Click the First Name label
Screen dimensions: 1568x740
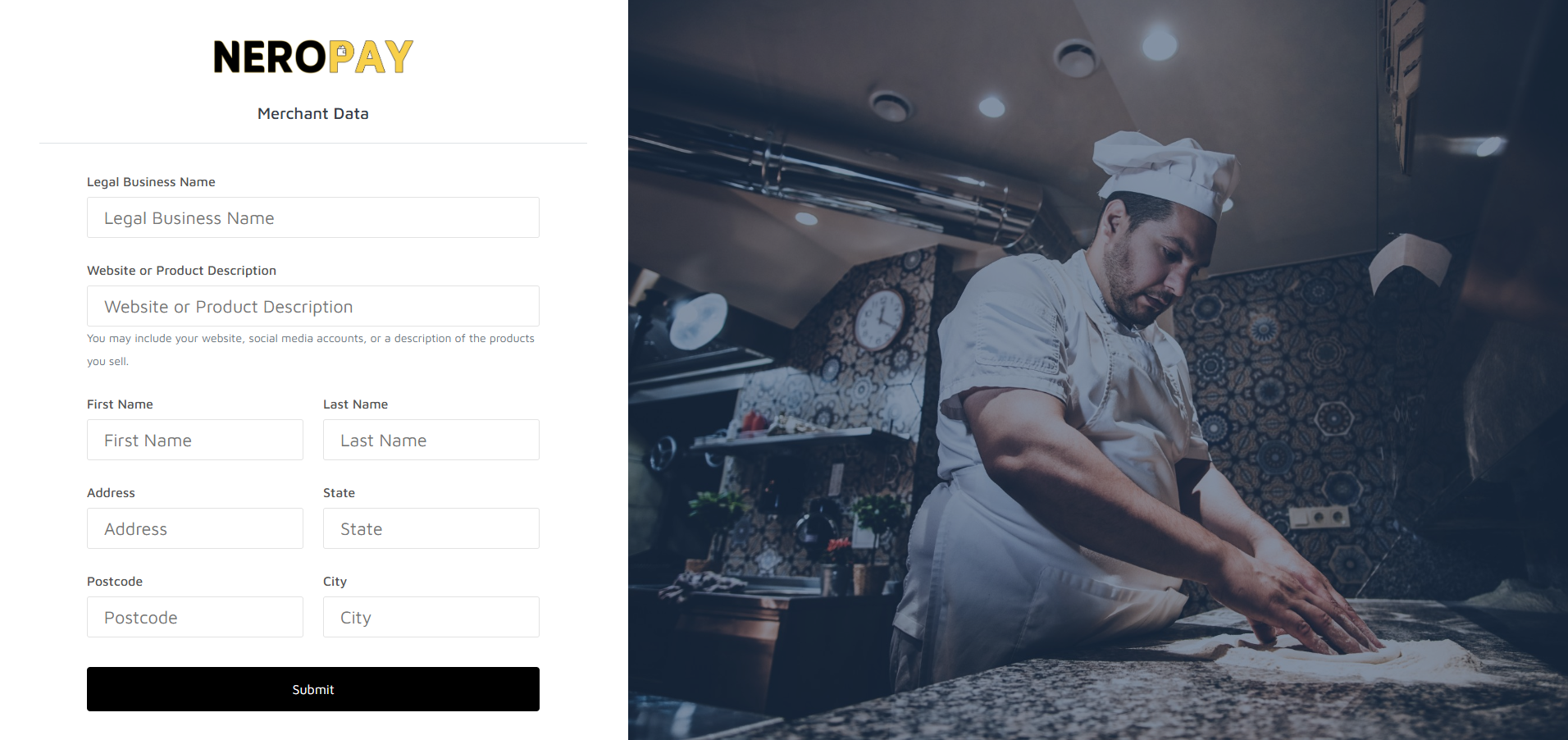120,404
